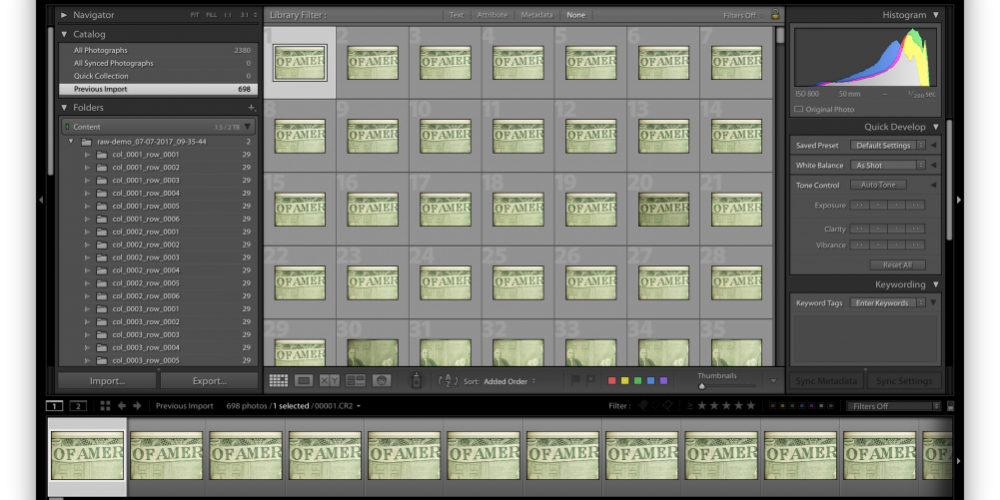The width and height of the screenshot is (1000, 500).
Task: Toggle the Original Photo checkbox
Action: [x=798, y=110]
